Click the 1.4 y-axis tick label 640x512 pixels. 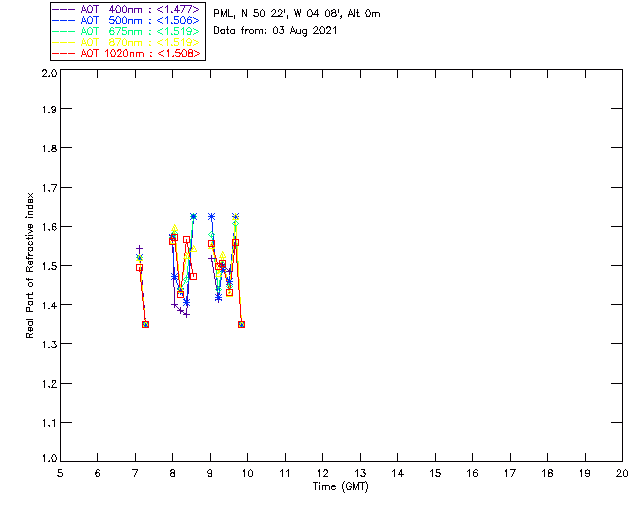49,305
